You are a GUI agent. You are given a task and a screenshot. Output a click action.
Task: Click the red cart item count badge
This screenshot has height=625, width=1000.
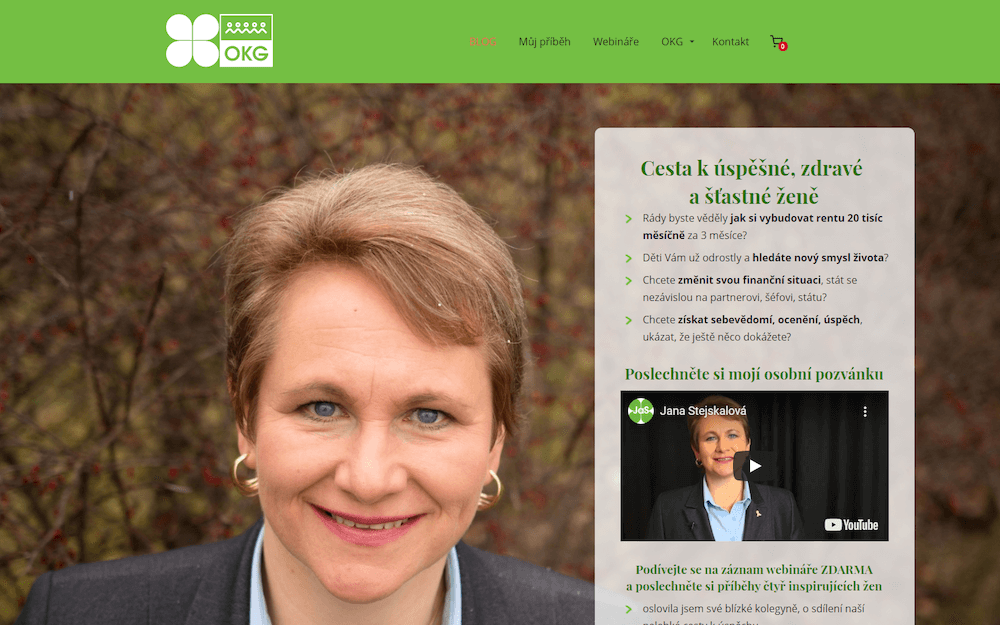pos(783,47)
